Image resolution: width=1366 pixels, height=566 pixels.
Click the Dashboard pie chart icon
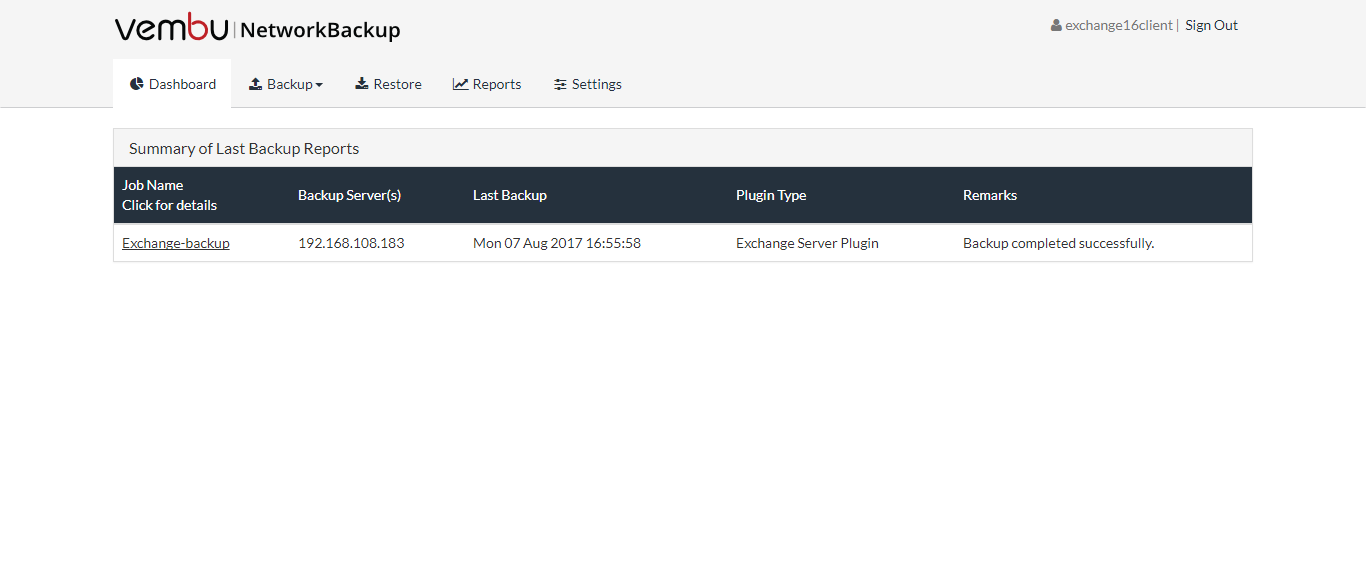[x=137, y=84]
